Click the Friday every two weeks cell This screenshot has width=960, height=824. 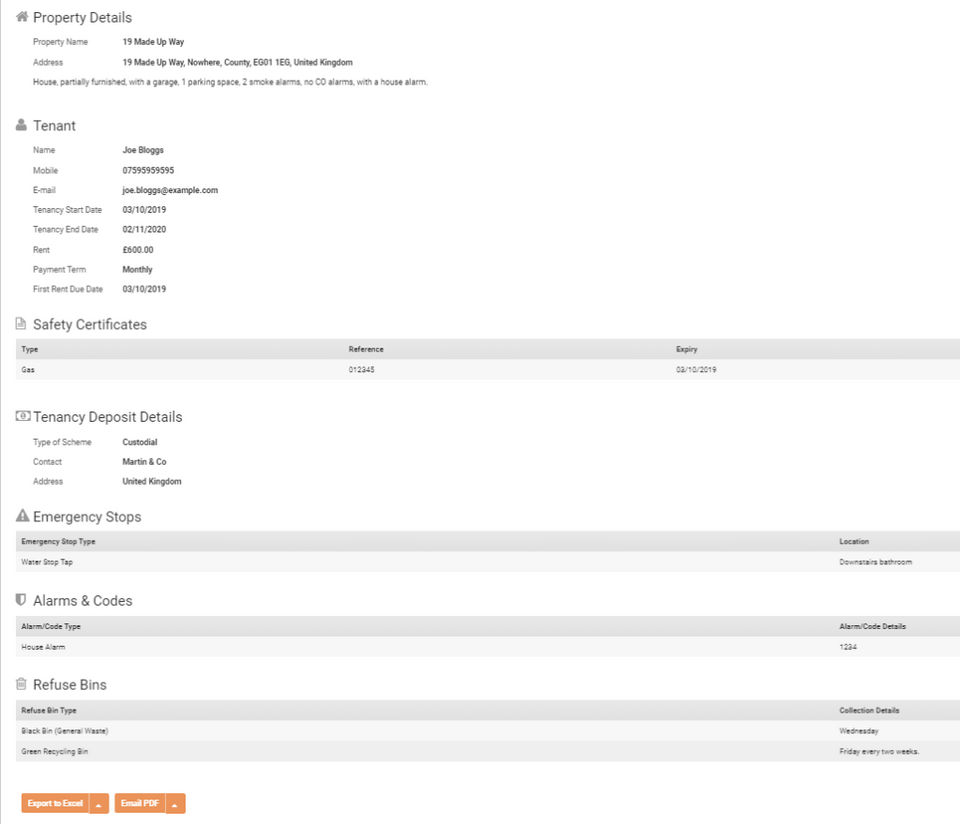pos(879,751)
